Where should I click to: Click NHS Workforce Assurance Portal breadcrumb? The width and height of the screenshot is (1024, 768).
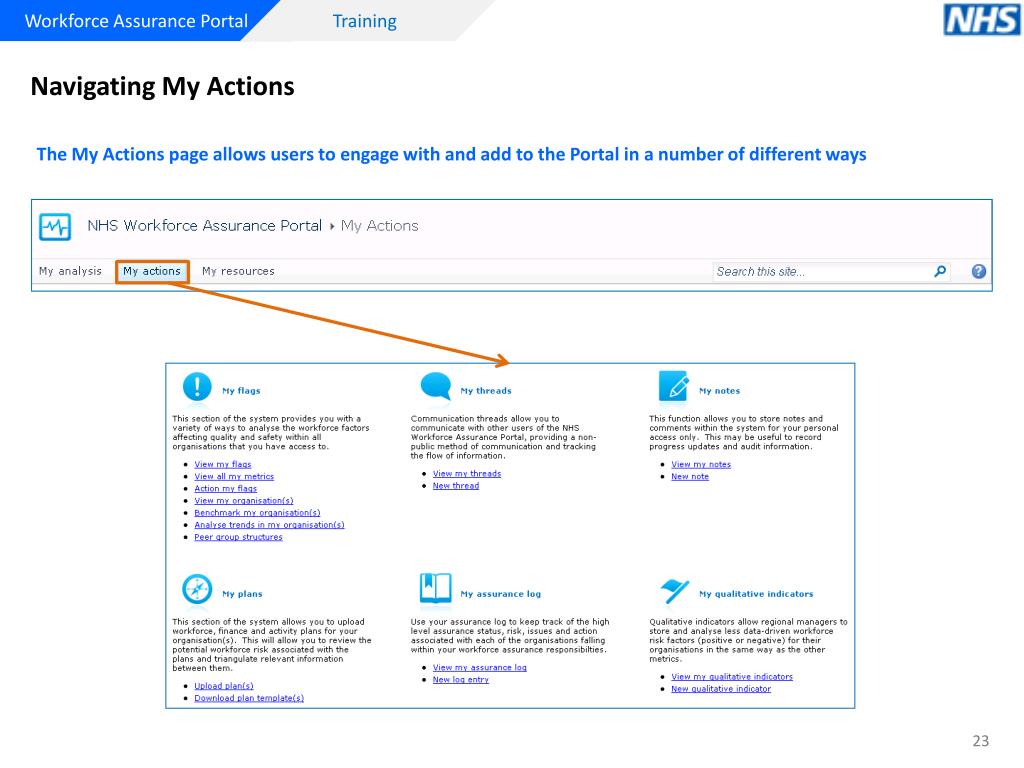point(204,225)
